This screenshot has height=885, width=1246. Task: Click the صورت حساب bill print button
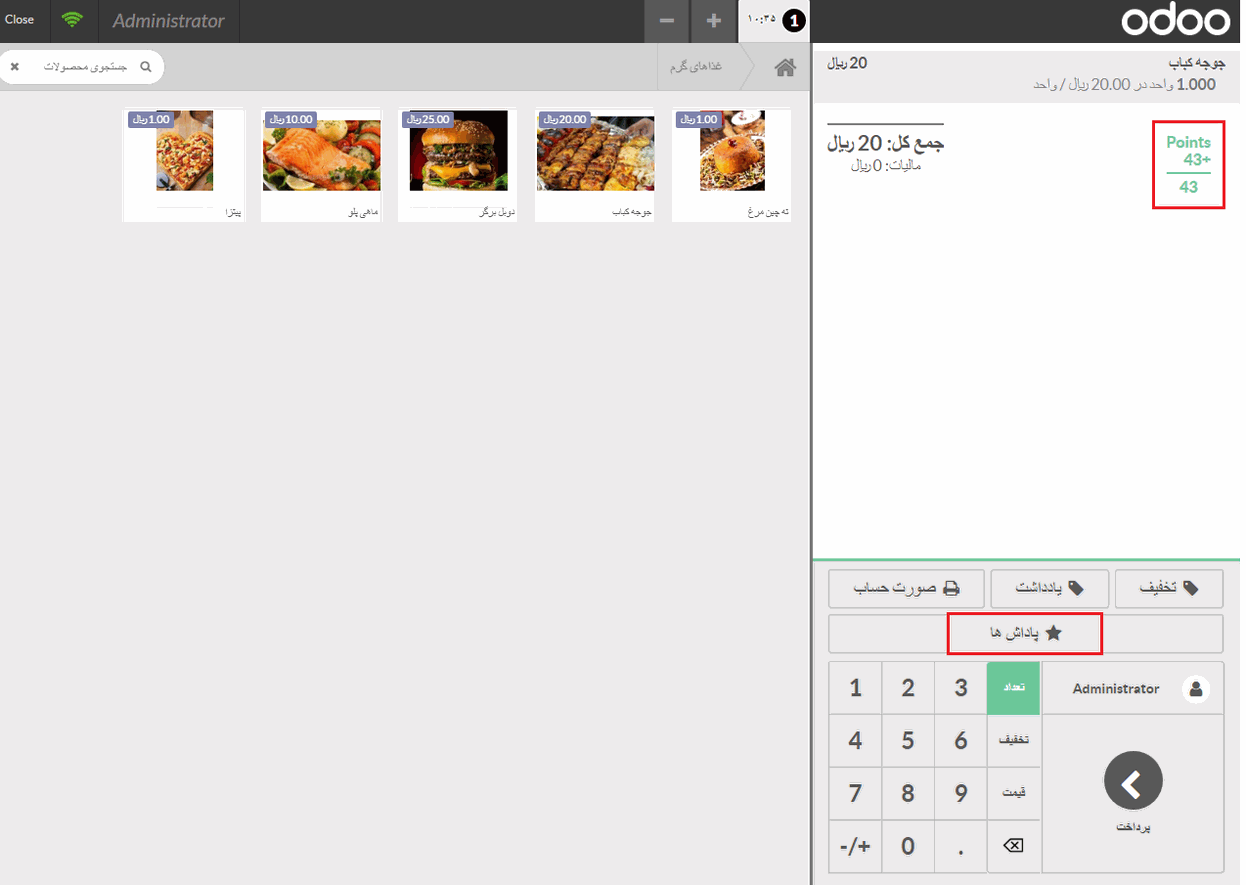point(906,588)
